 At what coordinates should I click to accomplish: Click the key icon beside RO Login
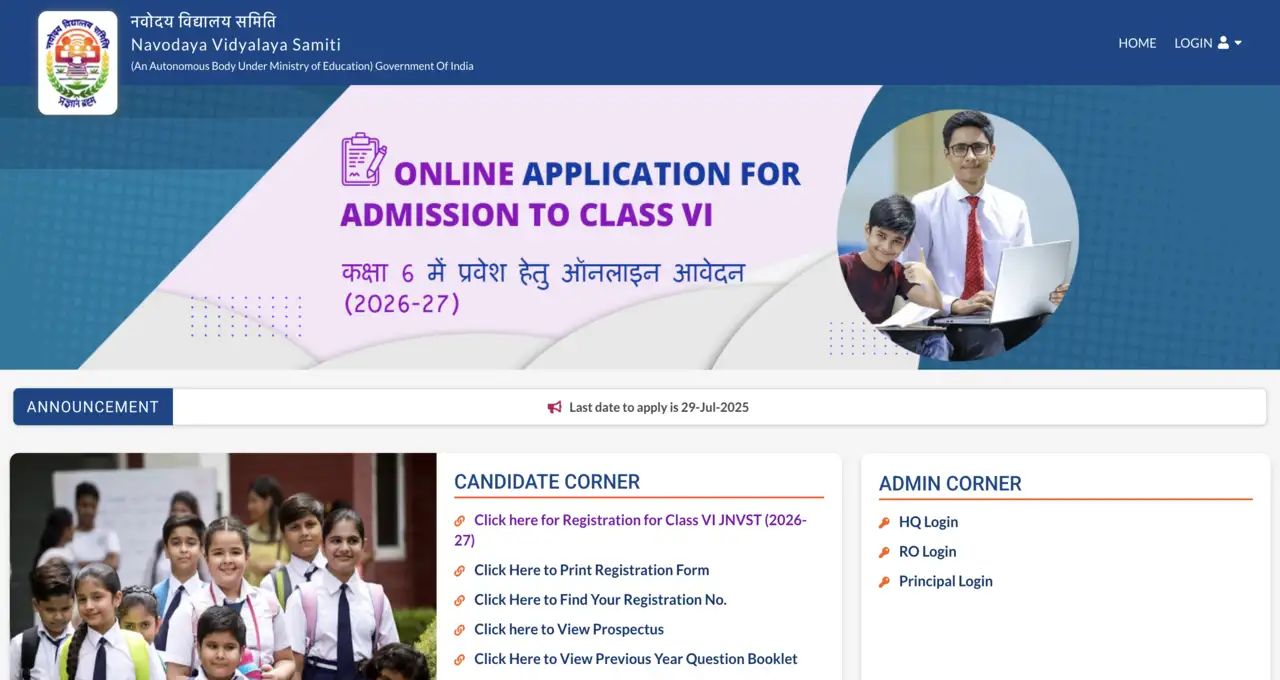point(884,552)
